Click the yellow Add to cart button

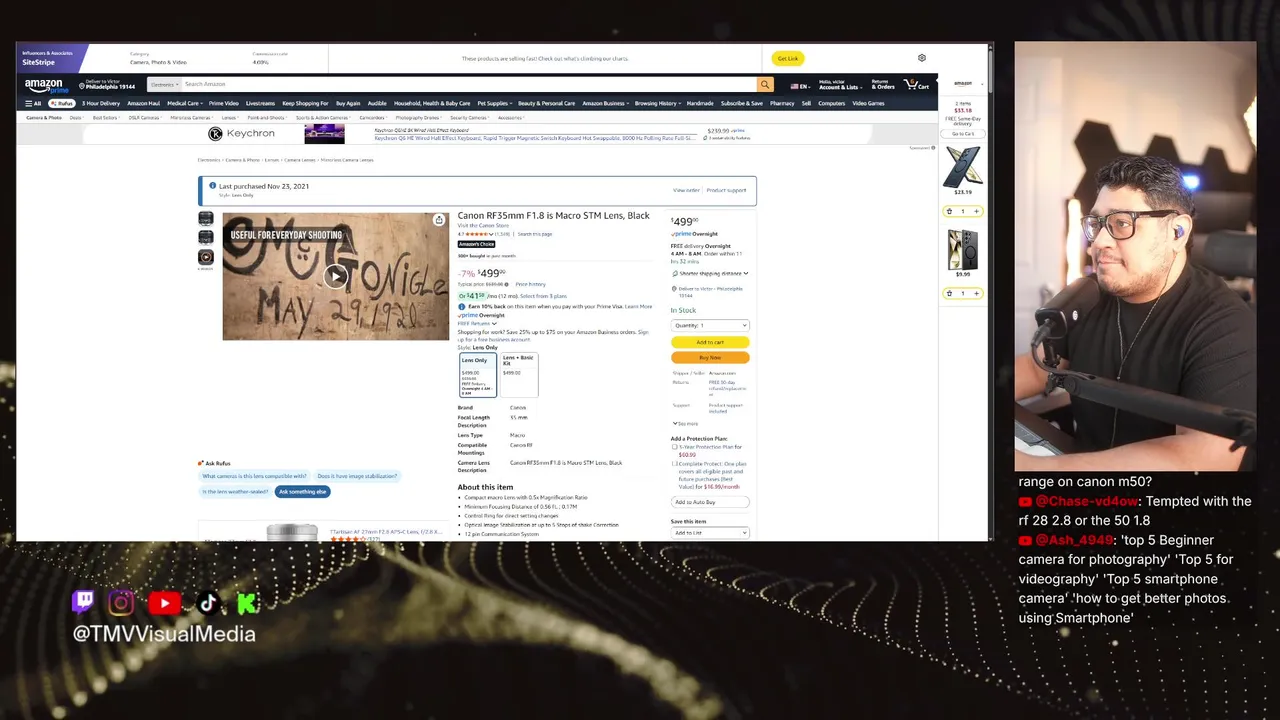pyautogui.click(x=710, y=342)
